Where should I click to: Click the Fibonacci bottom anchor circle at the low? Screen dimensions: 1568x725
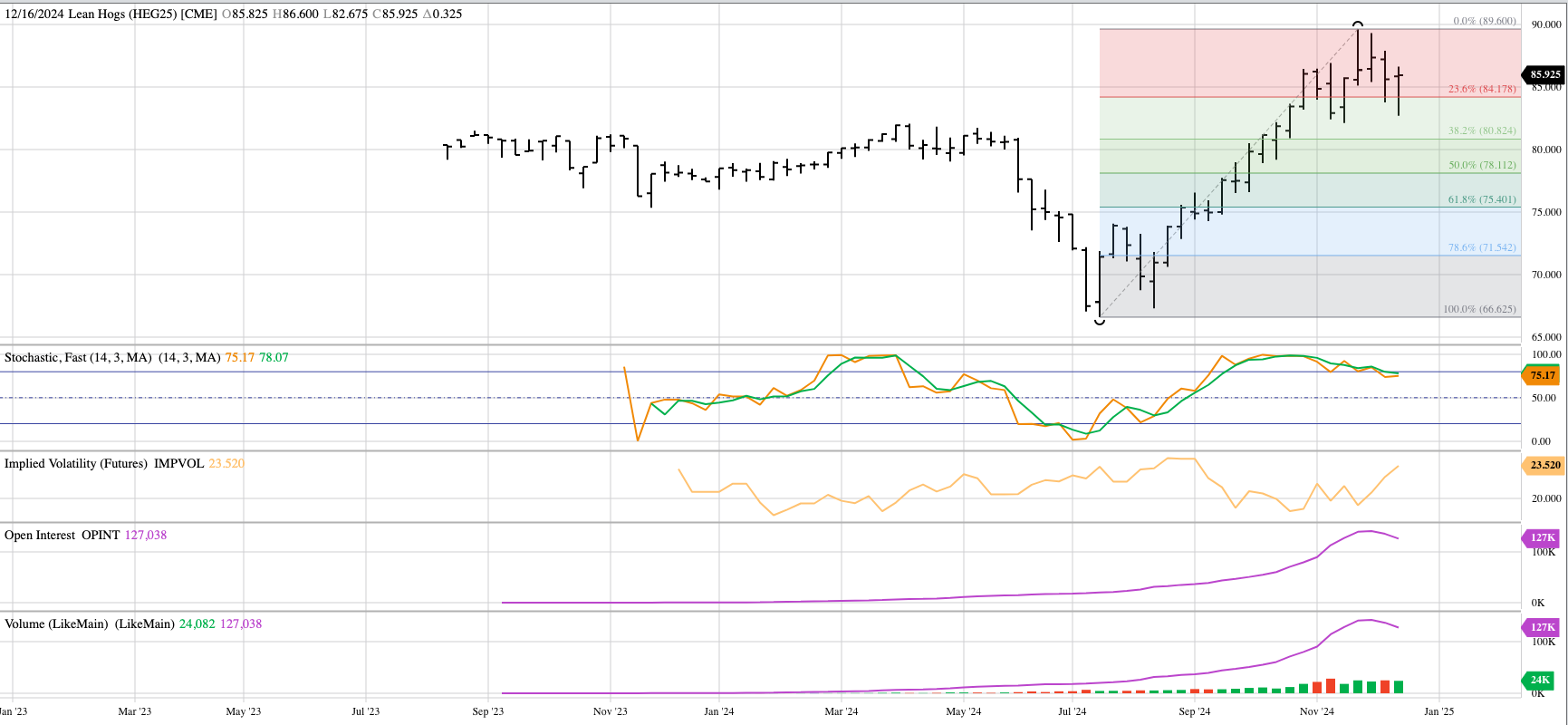tap(1100, 320)
